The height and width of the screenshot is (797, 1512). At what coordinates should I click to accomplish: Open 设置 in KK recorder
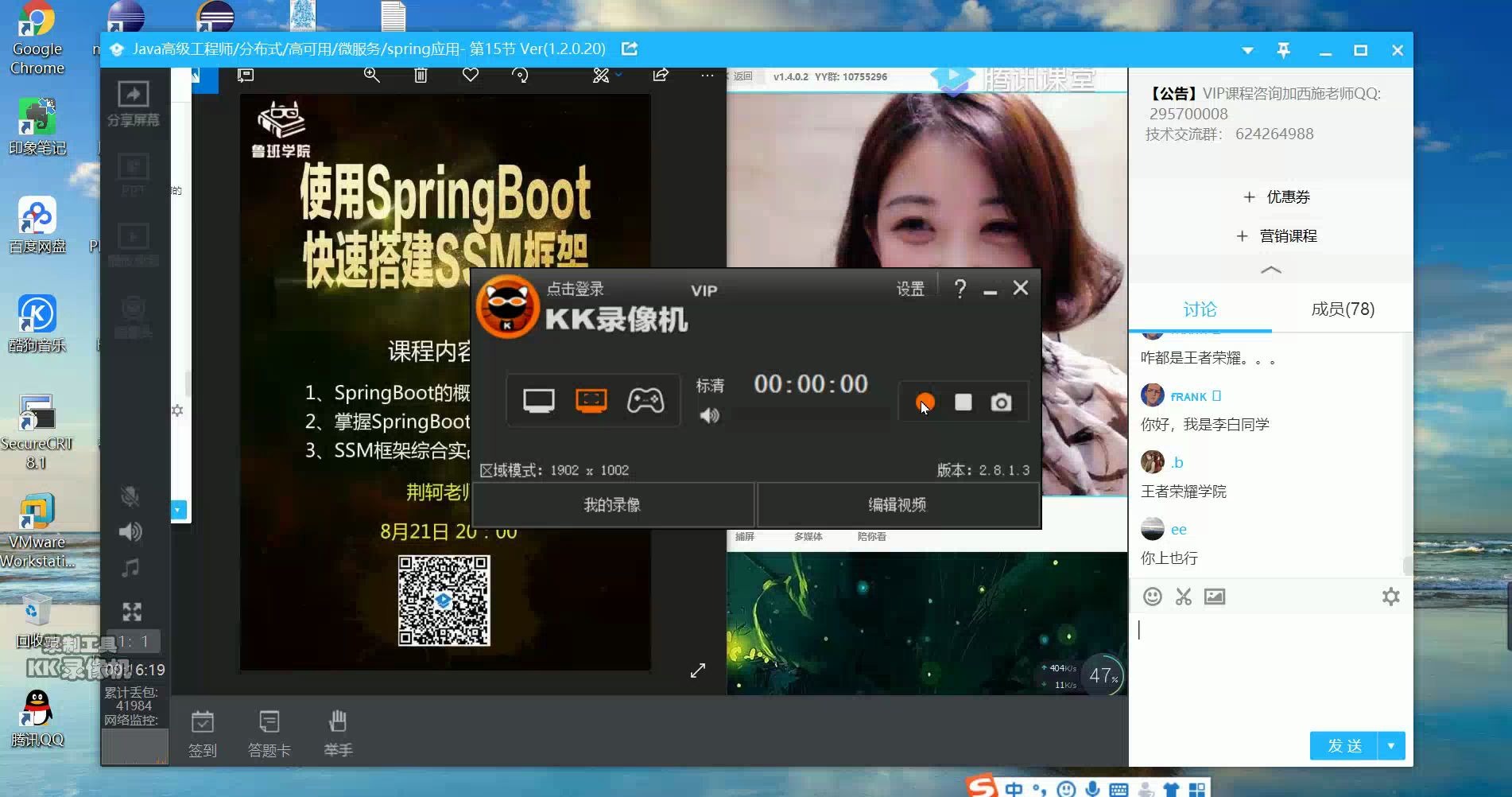pos(910,289)
